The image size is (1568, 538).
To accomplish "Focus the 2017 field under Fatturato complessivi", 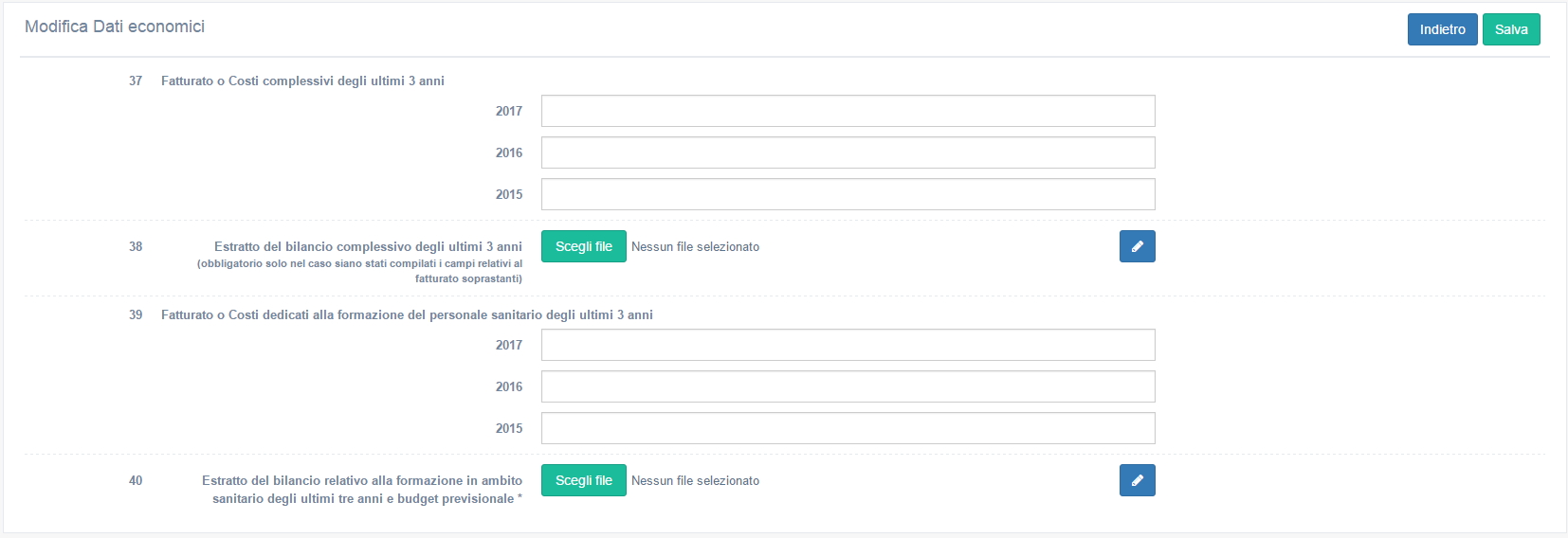I will click(848, 111).
